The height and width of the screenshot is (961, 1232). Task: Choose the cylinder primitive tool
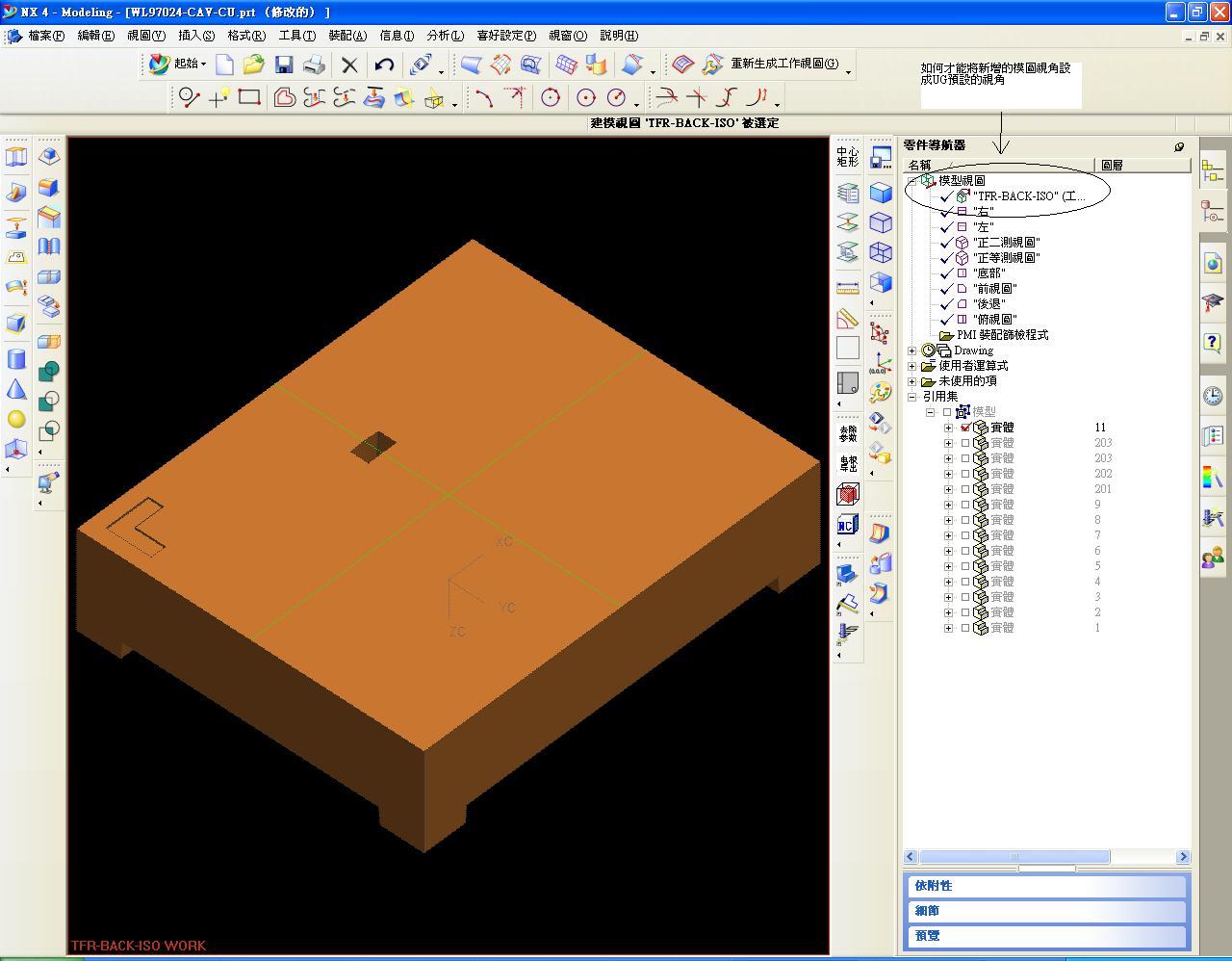click(x=16, y=359)
